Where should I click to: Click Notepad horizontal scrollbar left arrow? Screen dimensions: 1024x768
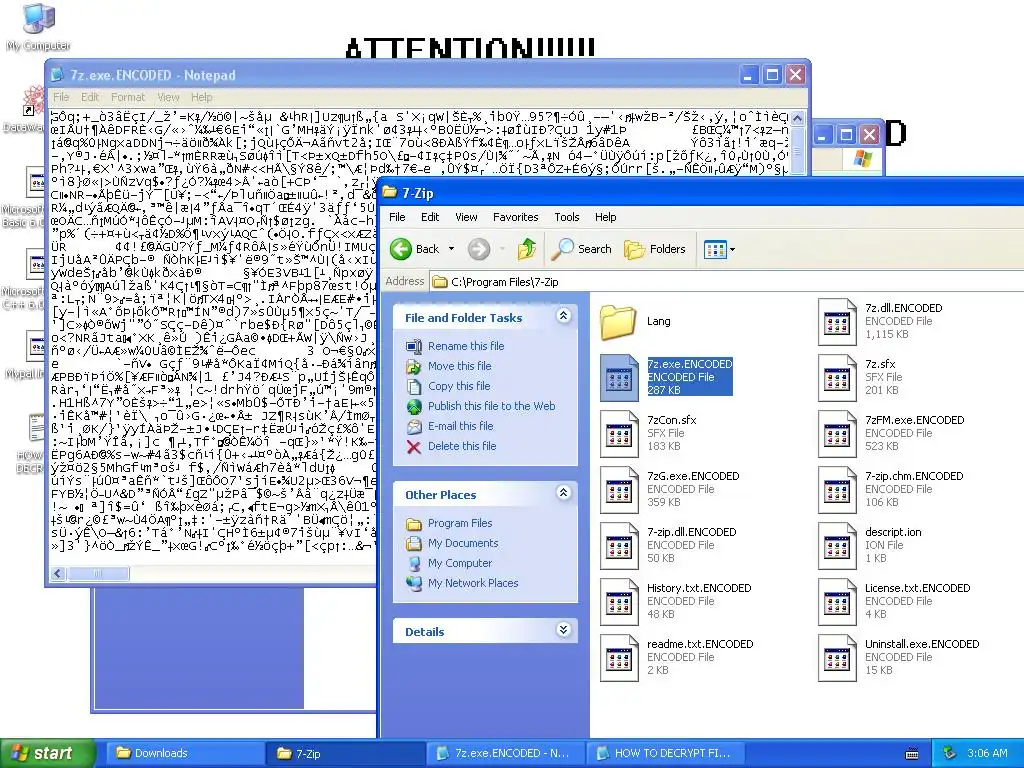[58, 573]
